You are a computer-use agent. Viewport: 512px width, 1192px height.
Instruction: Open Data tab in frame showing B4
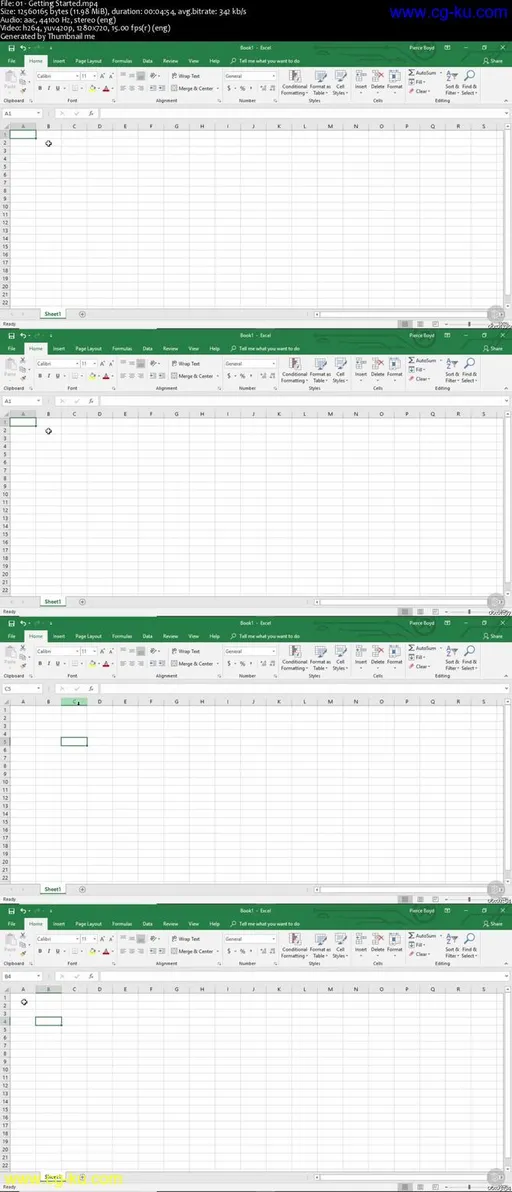(x=147, y=924)
